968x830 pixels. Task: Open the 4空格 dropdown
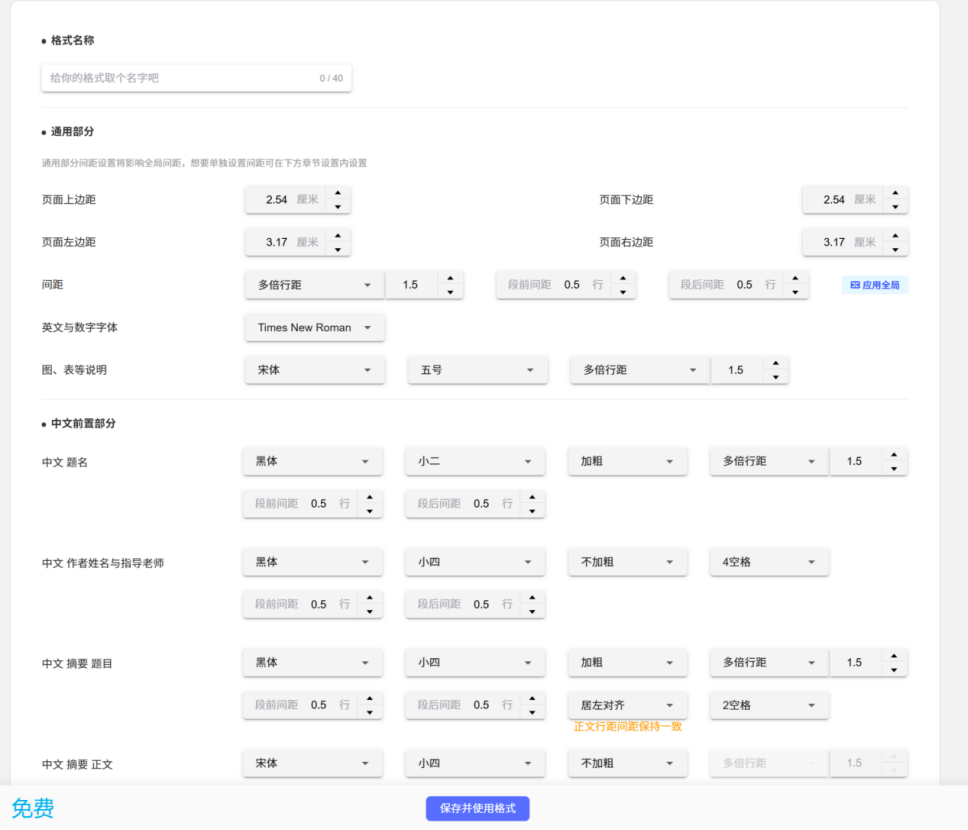point(769,562)
